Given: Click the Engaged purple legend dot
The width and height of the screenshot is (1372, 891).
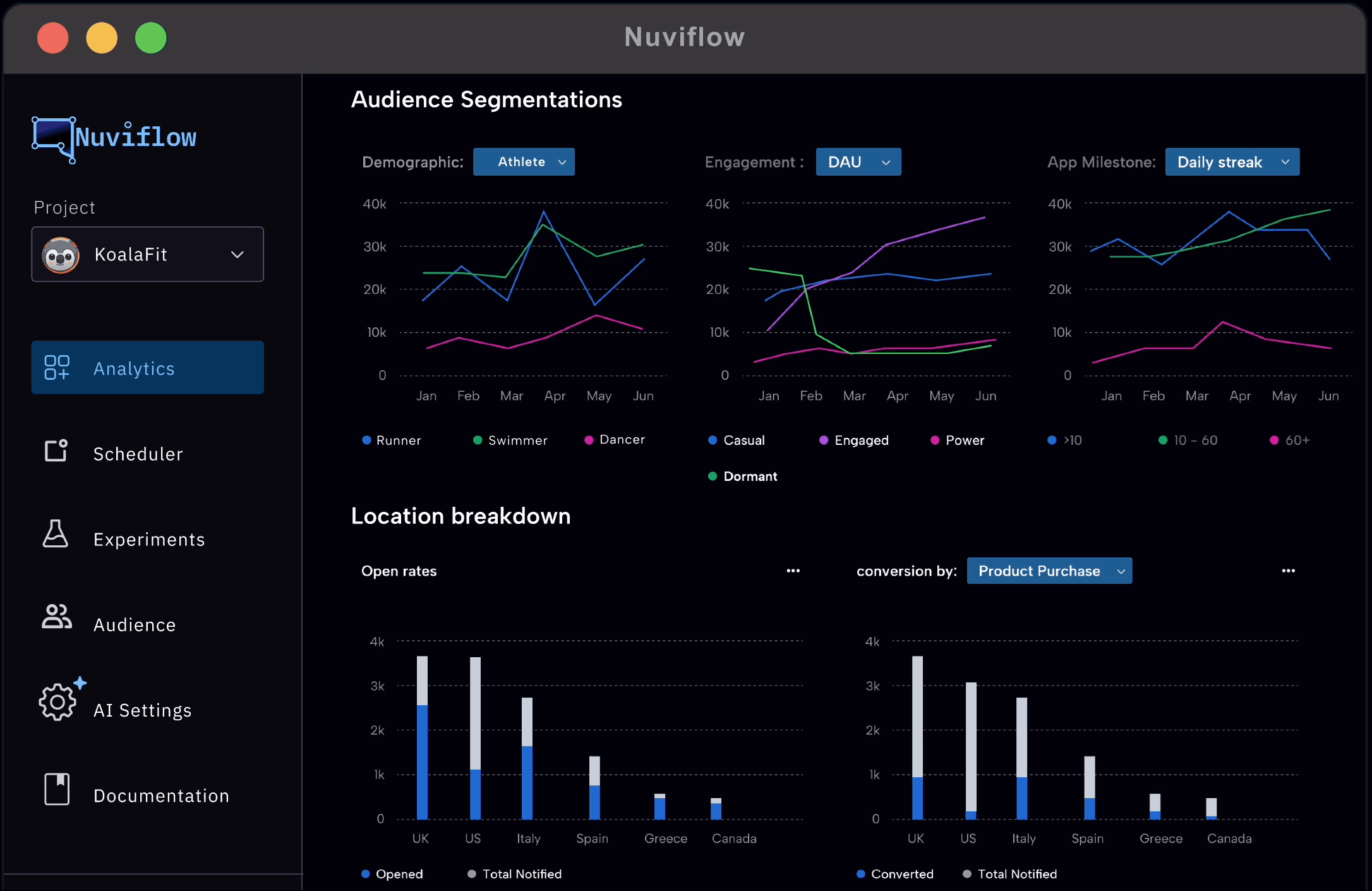Looking at the screenshot, I should point(824,440).
